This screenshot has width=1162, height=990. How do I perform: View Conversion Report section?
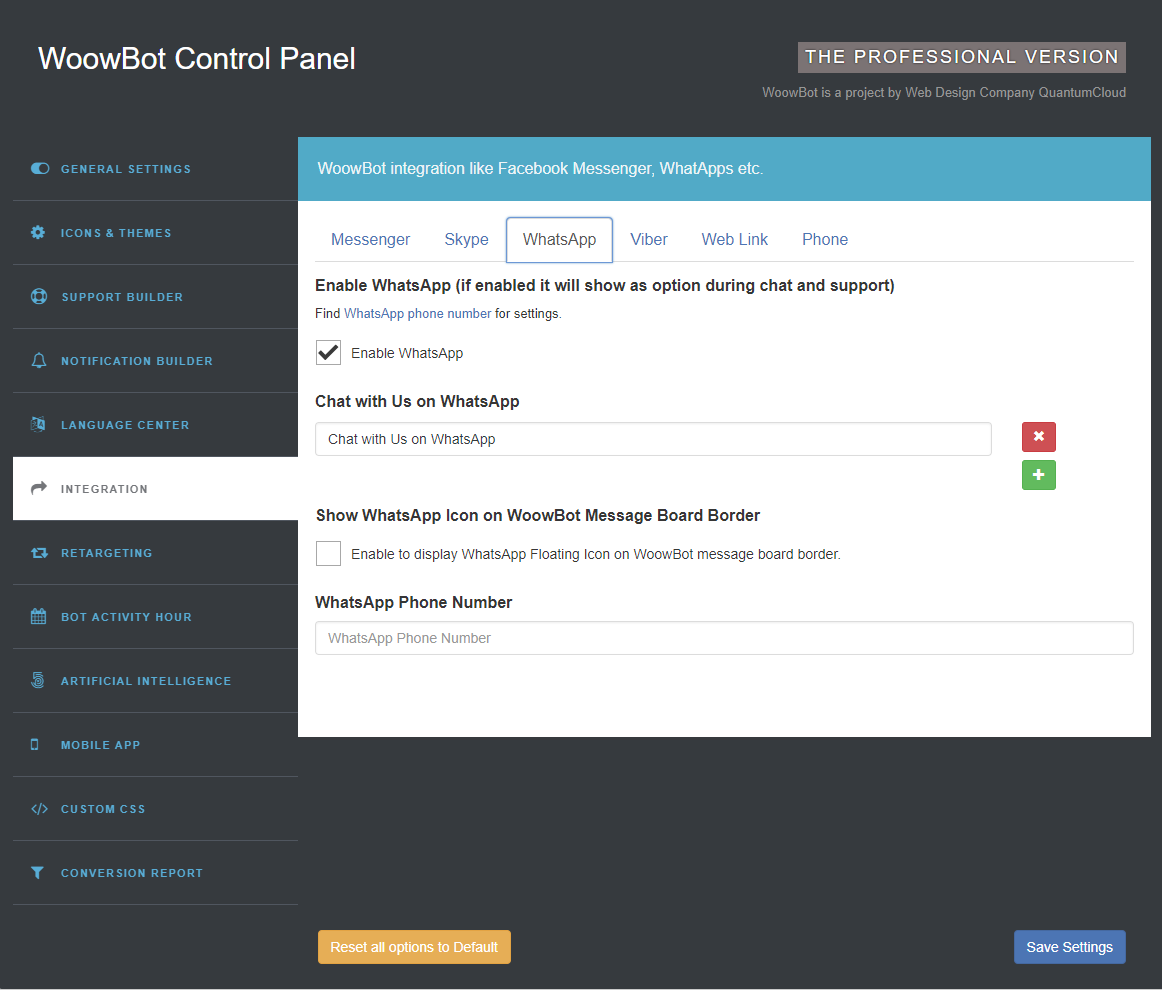(156, 873)
